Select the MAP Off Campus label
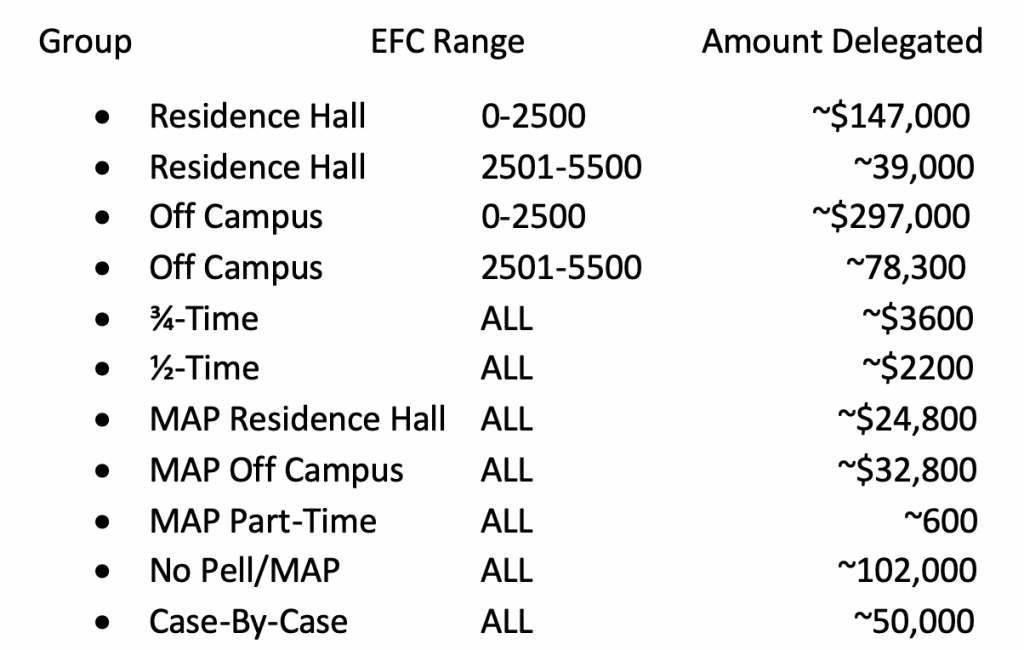Screen dimensions: 1024x650 [276, 472]
